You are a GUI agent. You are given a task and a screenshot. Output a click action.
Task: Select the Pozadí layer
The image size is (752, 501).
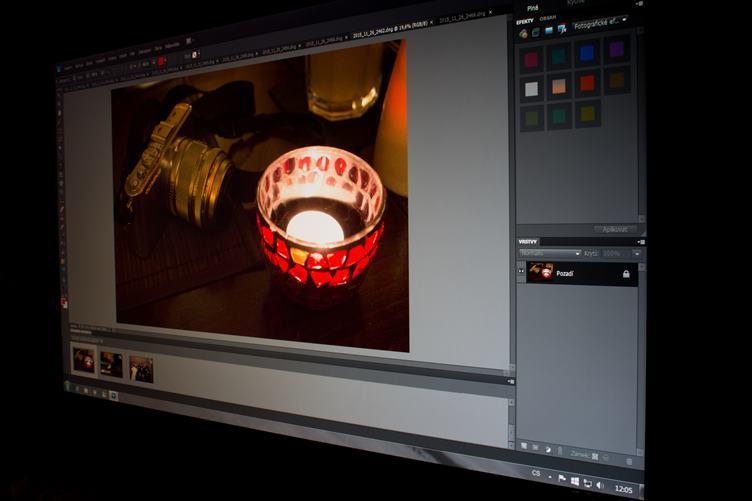pos(582,273)
